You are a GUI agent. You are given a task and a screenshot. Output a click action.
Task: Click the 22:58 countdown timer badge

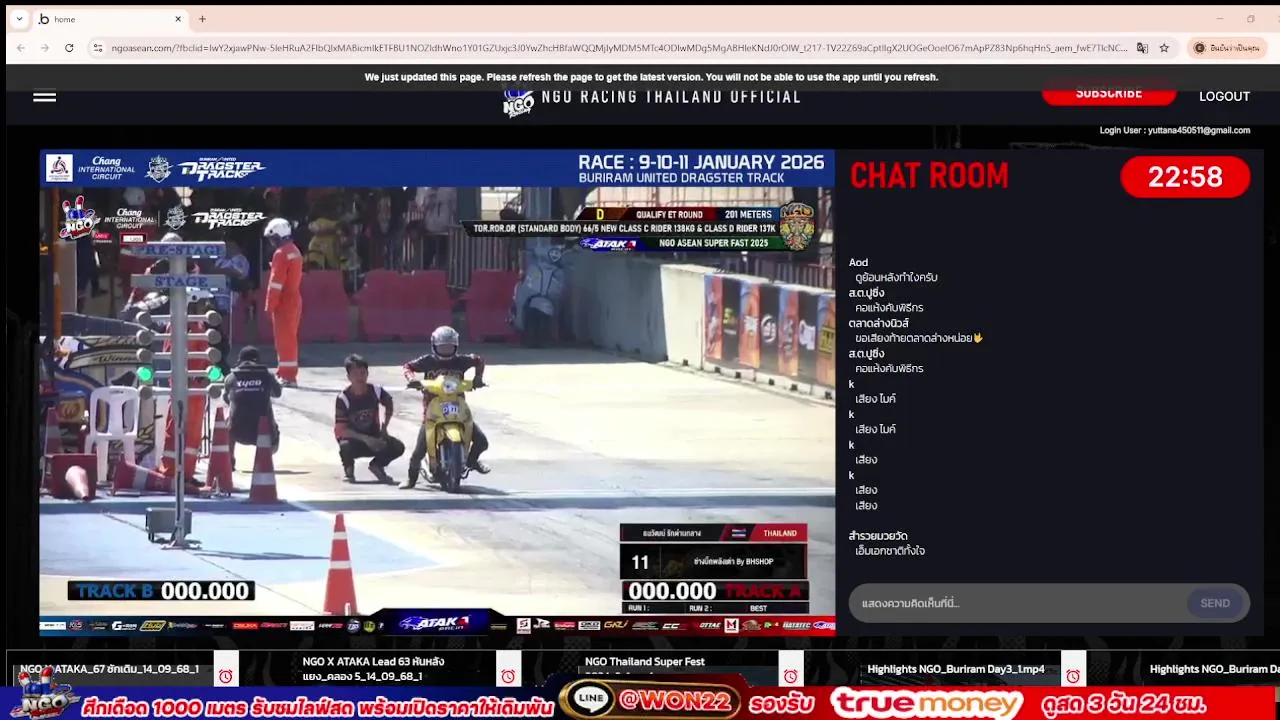point(1185,177)
